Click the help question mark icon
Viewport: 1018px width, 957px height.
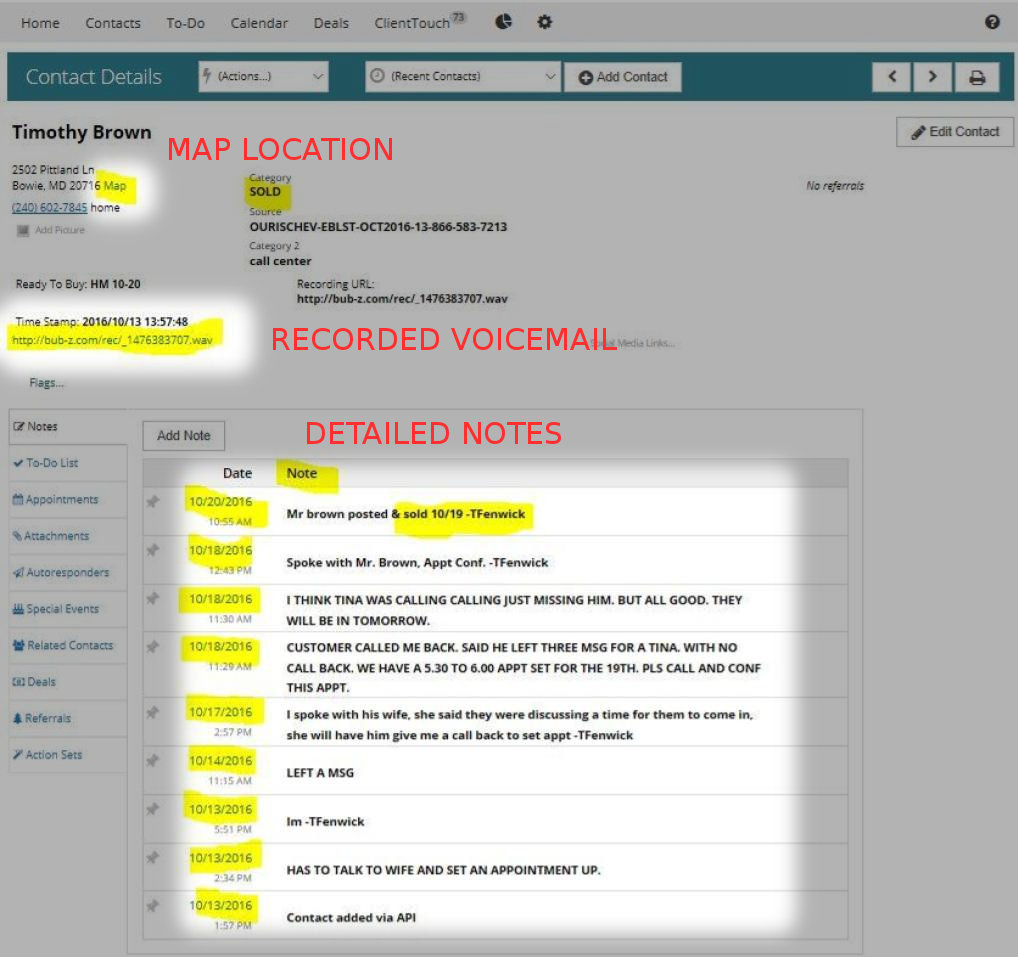click(992, 22)
